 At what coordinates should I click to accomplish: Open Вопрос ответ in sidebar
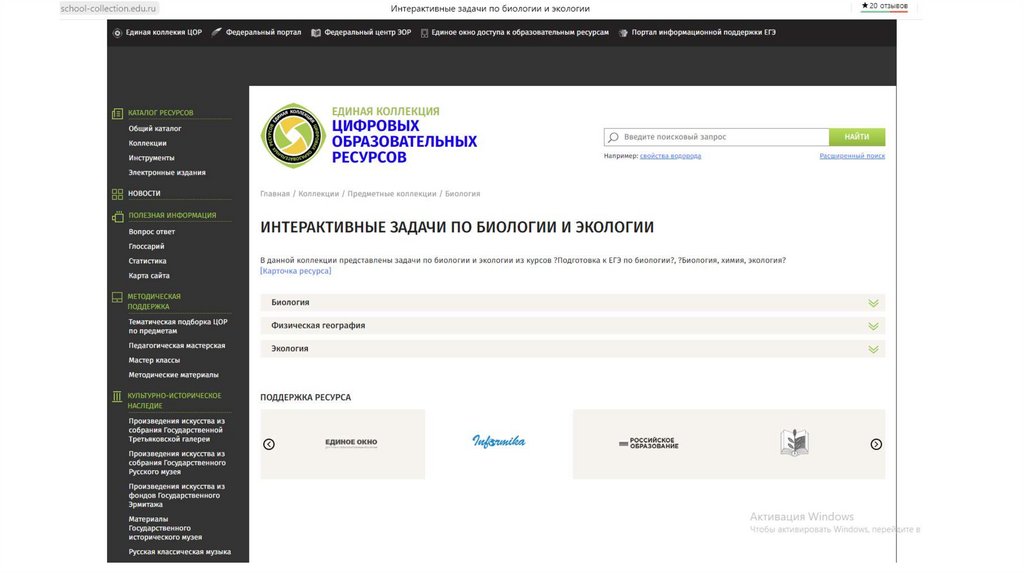point(152,232)
